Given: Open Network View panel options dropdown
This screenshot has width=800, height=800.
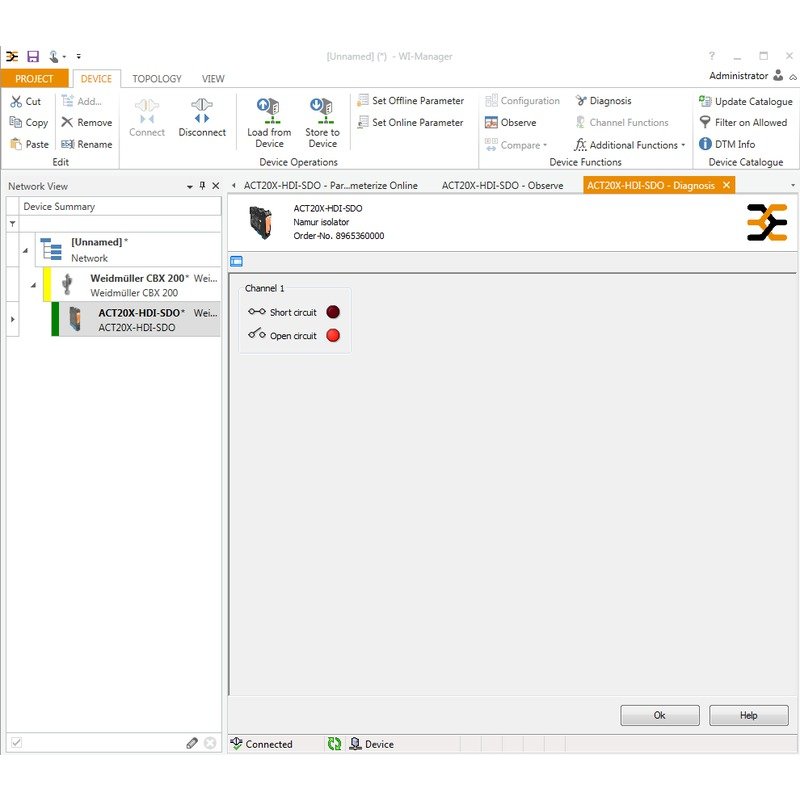Looking at the screenshot, I should 190,187.
